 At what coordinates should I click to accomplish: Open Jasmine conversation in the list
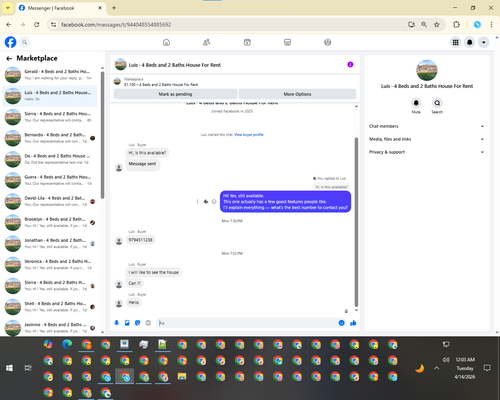[x=50, y=328]
